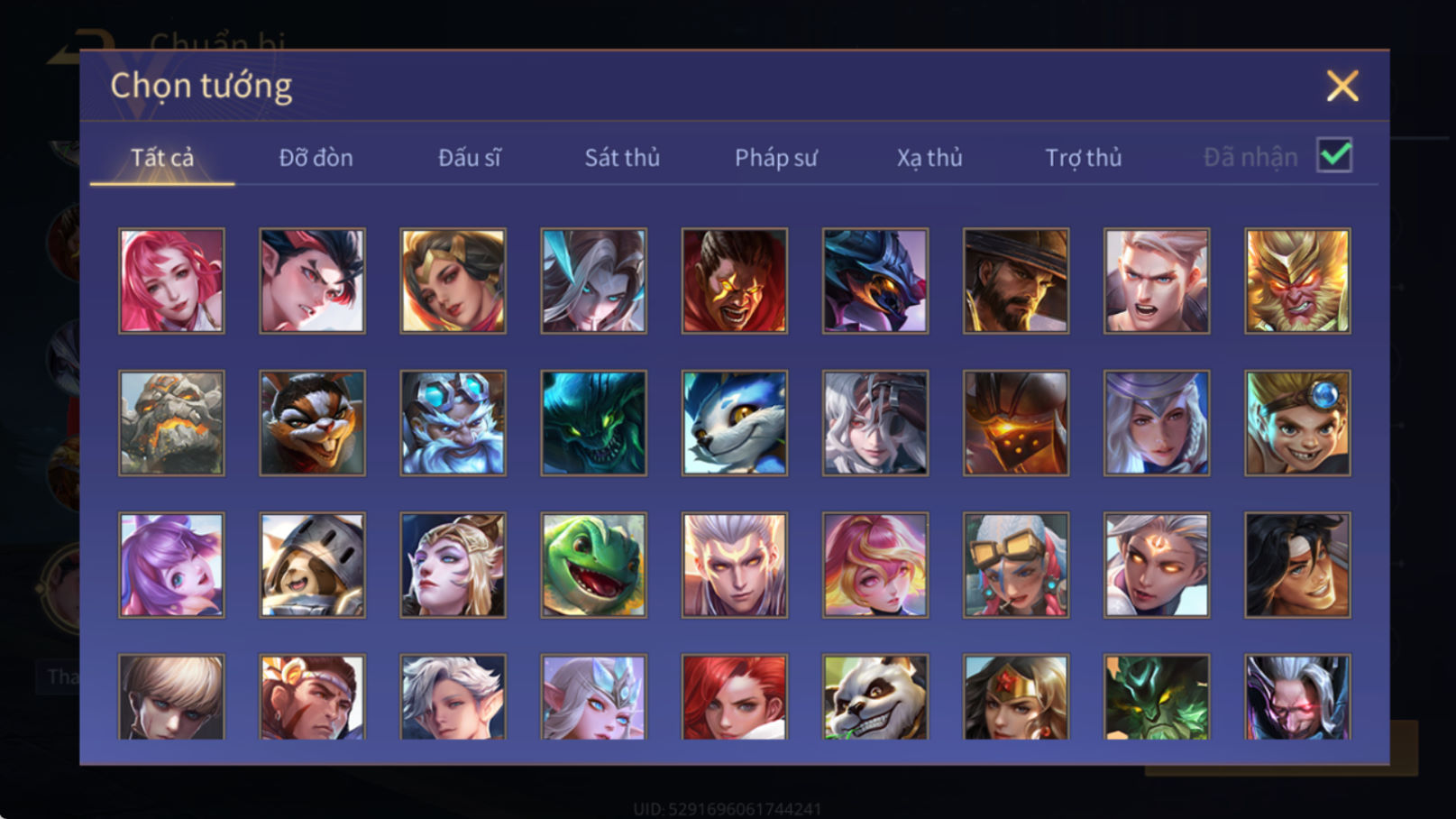Select the pink-haired female hero portrait

point(171,281)
